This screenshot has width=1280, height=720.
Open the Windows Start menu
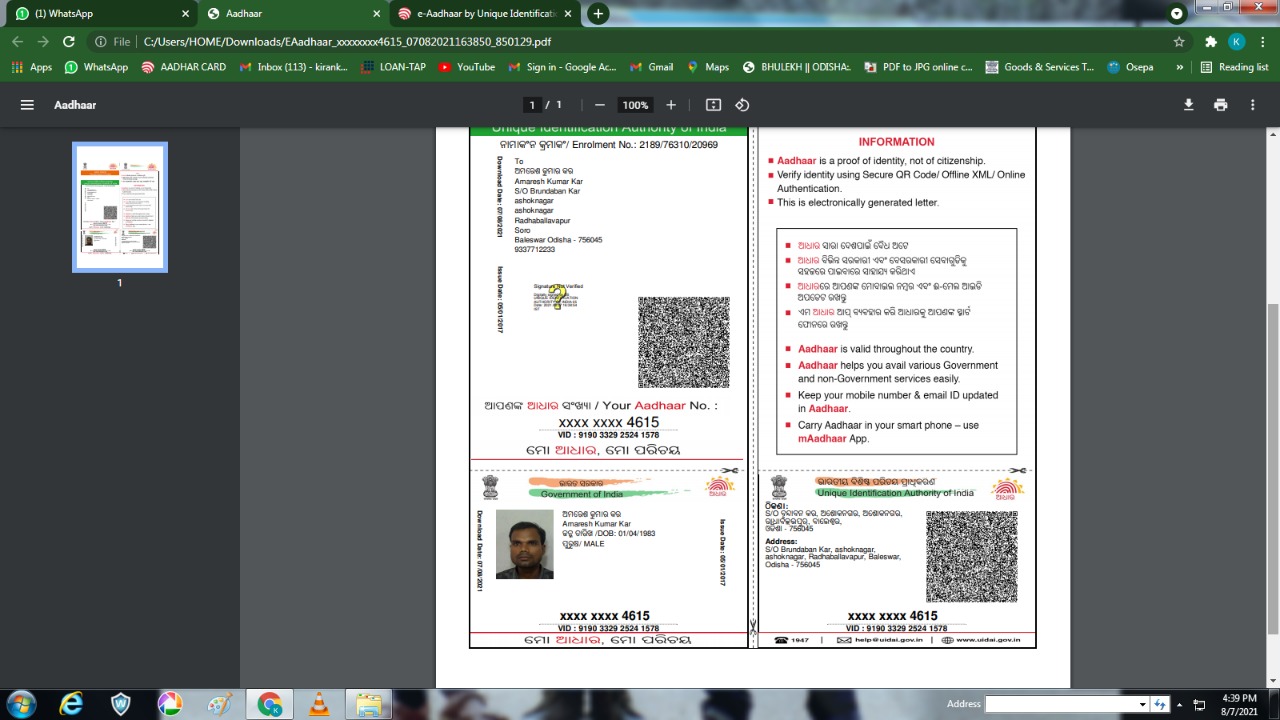(x=22, y=704)
